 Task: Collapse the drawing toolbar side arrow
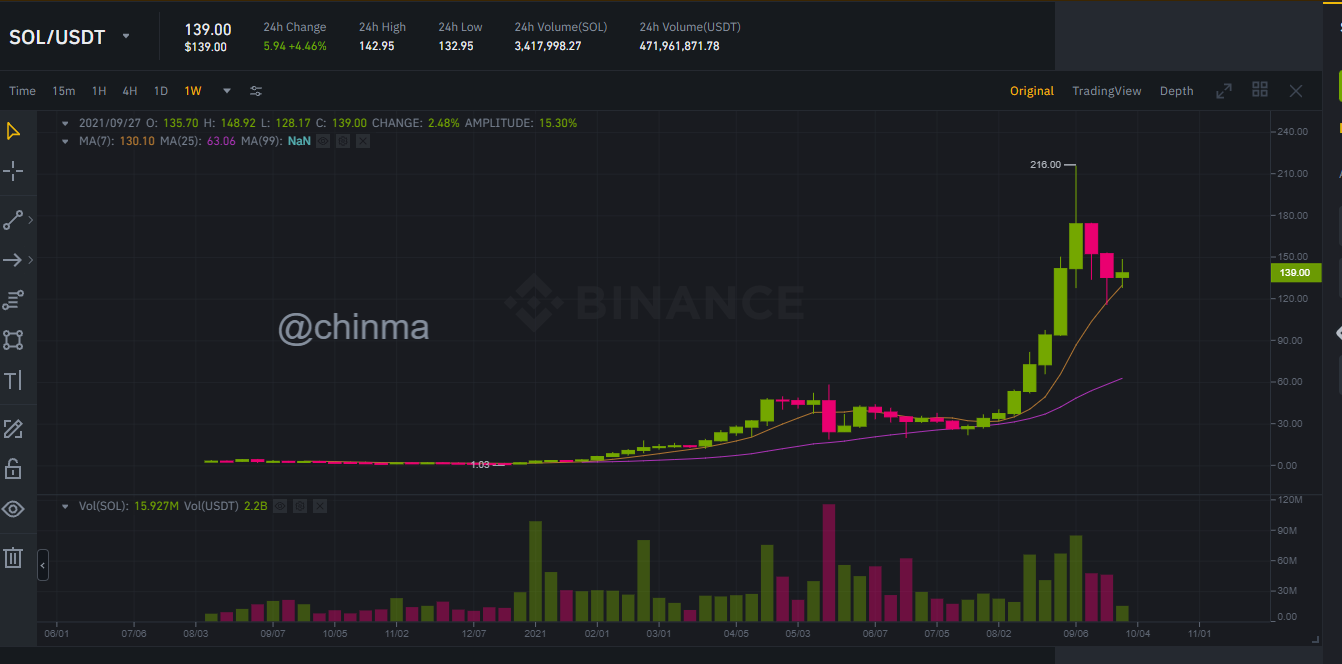43,565
